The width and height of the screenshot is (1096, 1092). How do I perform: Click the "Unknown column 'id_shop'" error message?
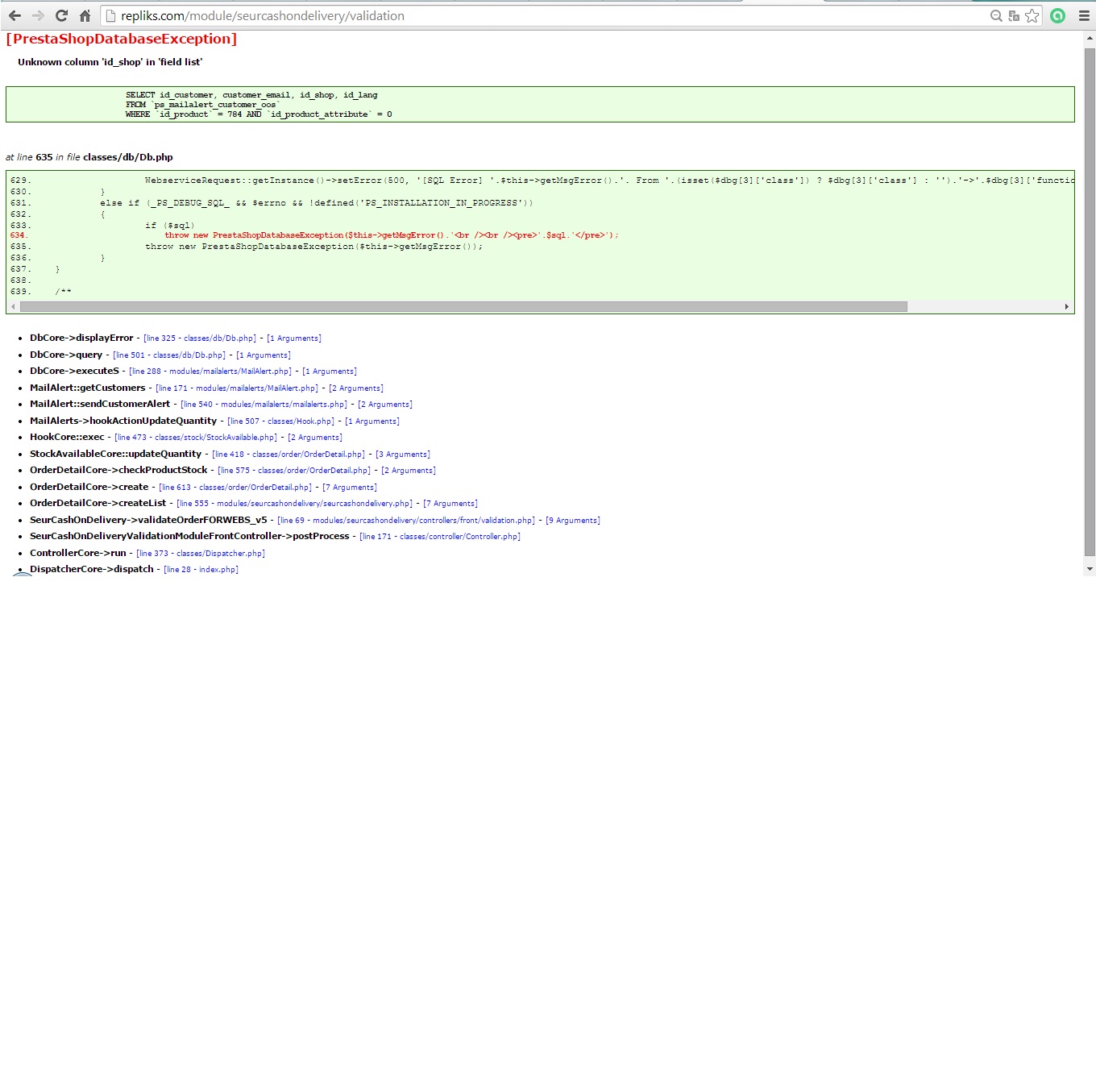point(110,62)
